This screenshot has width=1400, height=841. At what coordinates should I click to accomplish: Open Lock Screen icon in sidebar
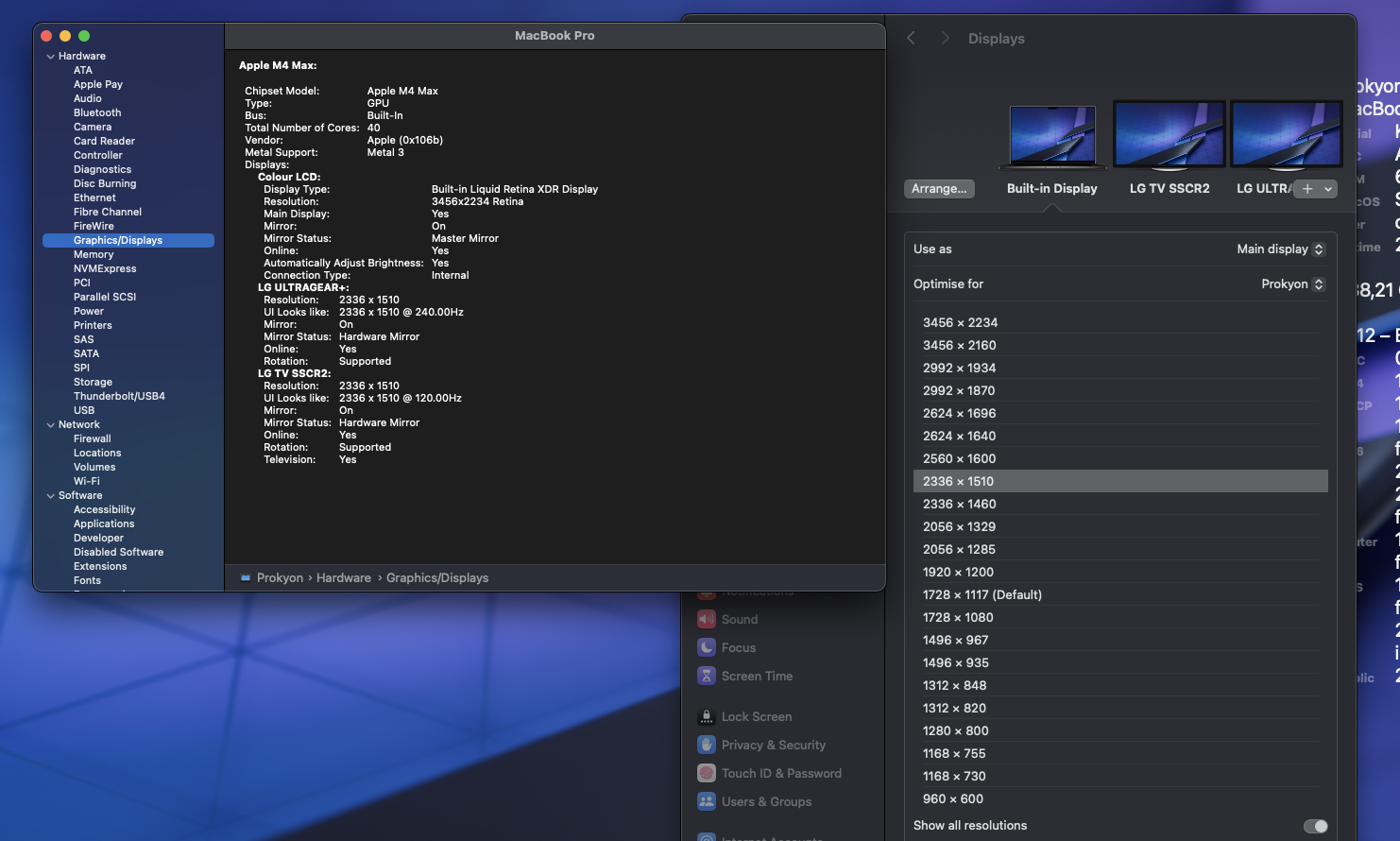point(707,716)
